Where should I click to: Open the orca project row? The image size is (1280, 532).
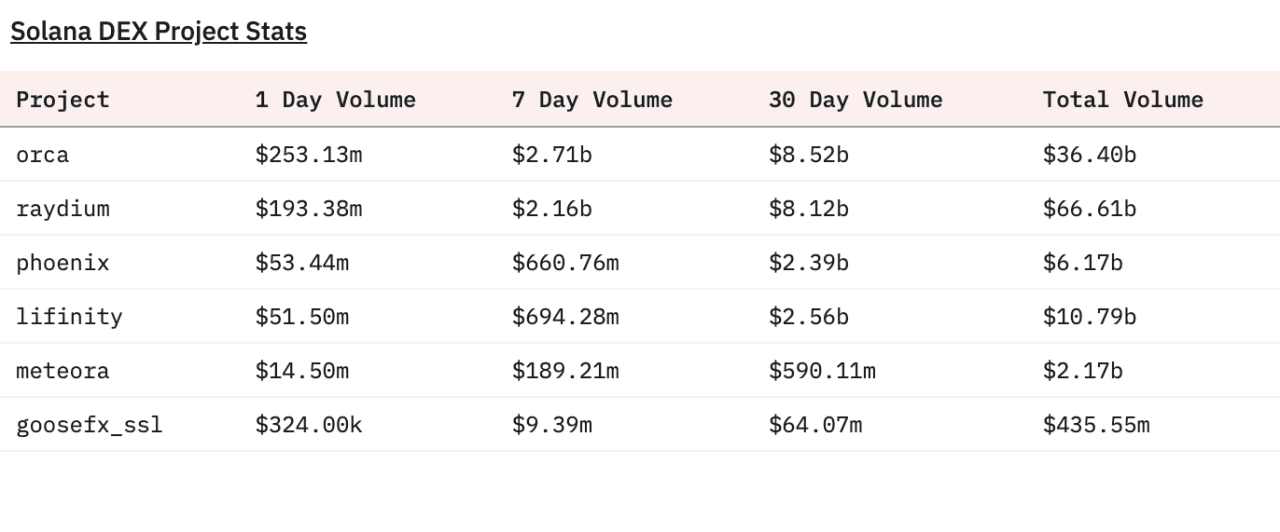[43, 155]
